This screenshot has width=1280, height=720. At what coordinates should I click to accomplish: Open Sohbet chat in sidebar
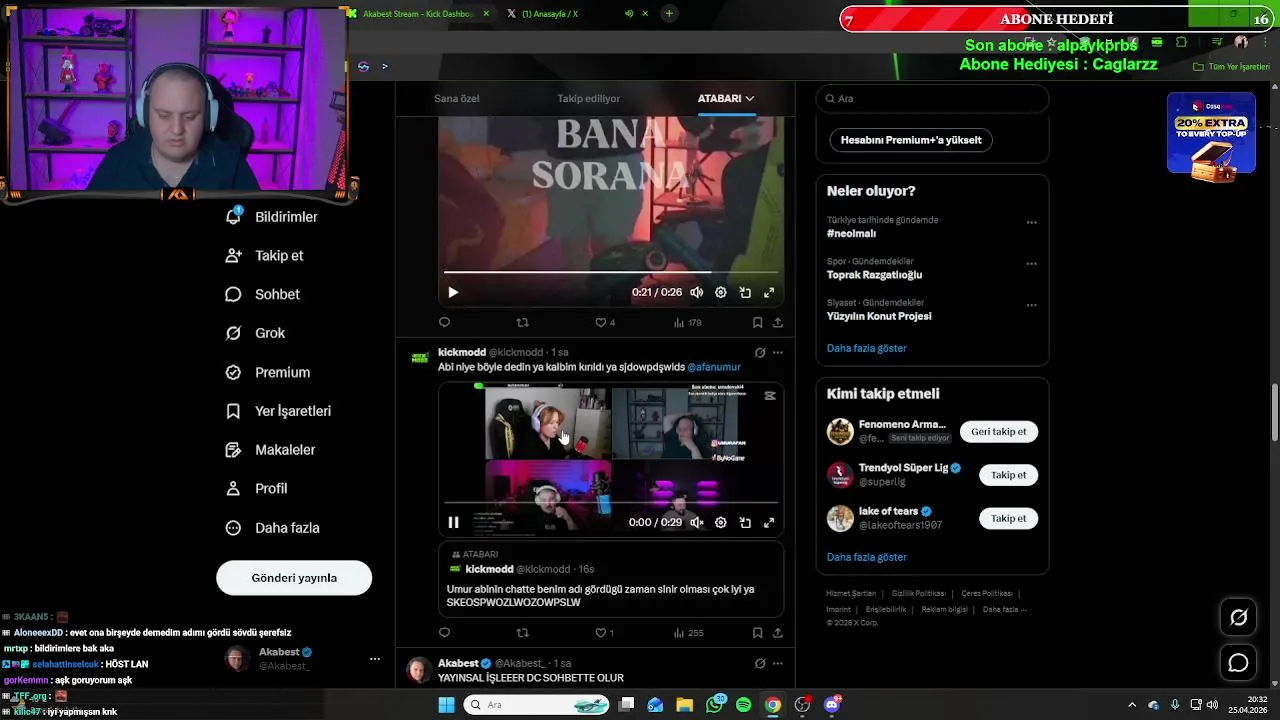click(263, 295)
